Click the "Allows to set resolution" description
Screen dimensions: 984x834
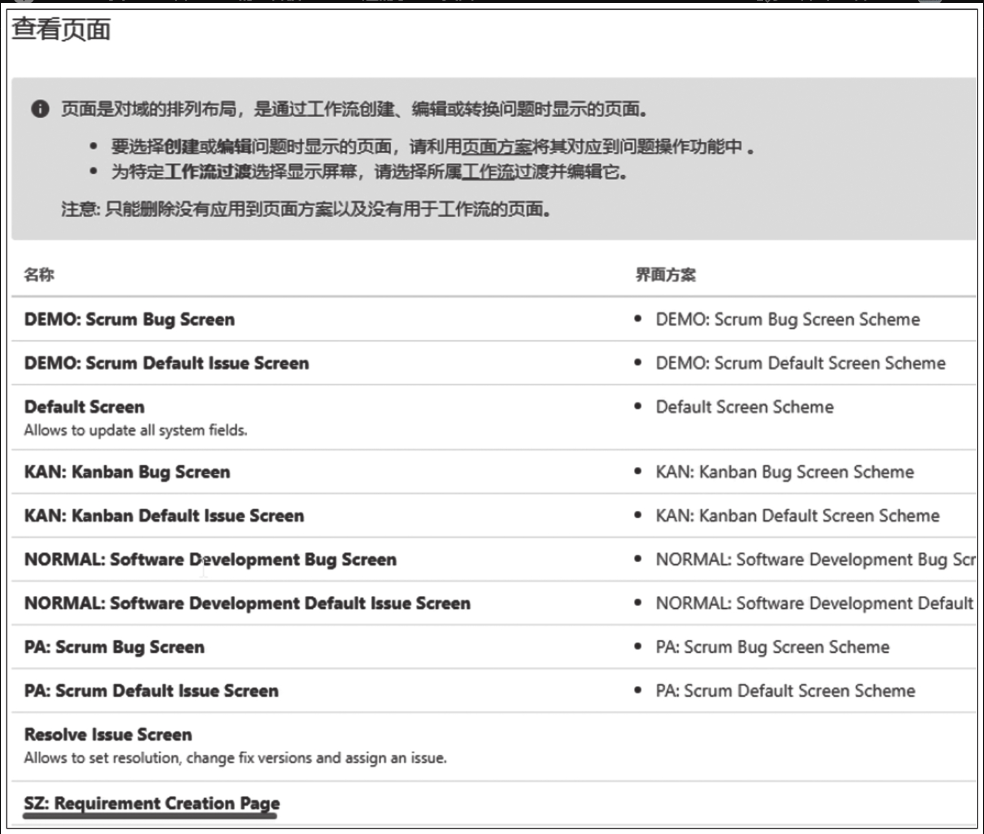click(235, 758)
